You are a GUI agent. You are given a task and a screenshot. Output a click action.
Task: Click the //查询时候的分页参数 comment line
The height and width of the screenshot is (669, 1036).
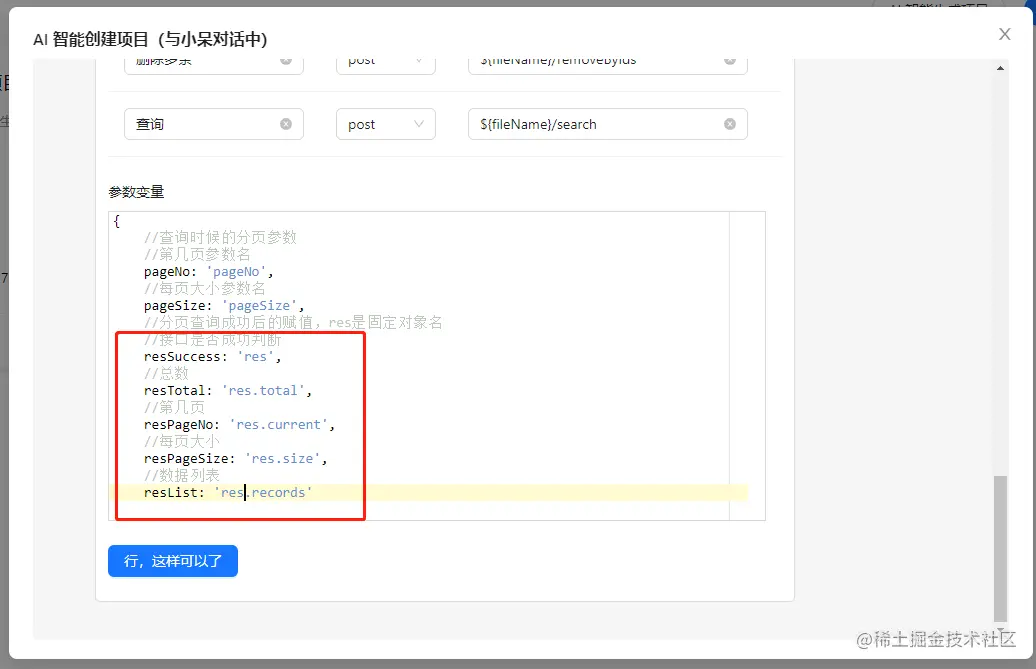pyautogui.click(x=221, y=238)
